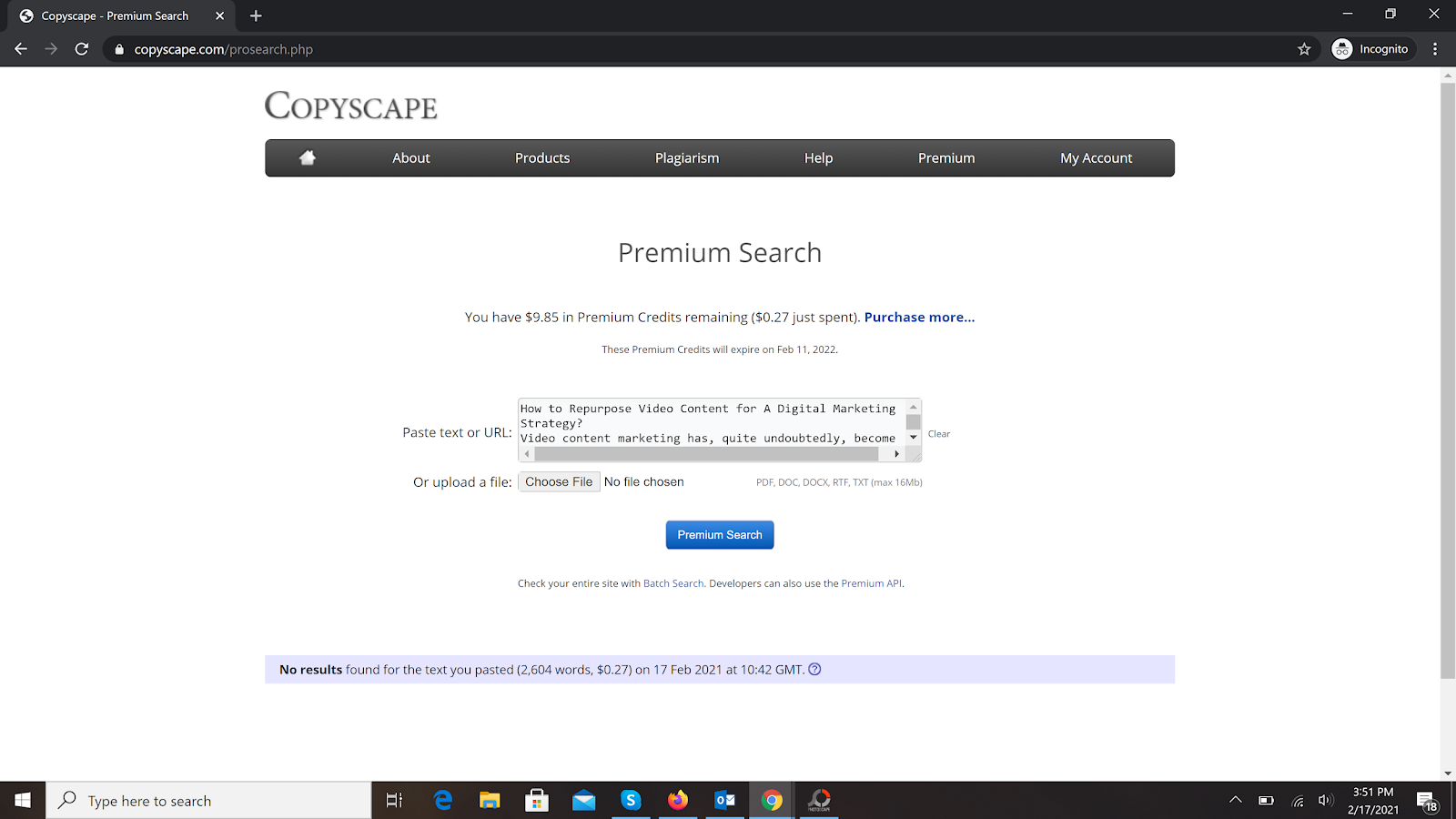Open Firefox from the taskbar

pyautogui.click(x=678, y=800)
